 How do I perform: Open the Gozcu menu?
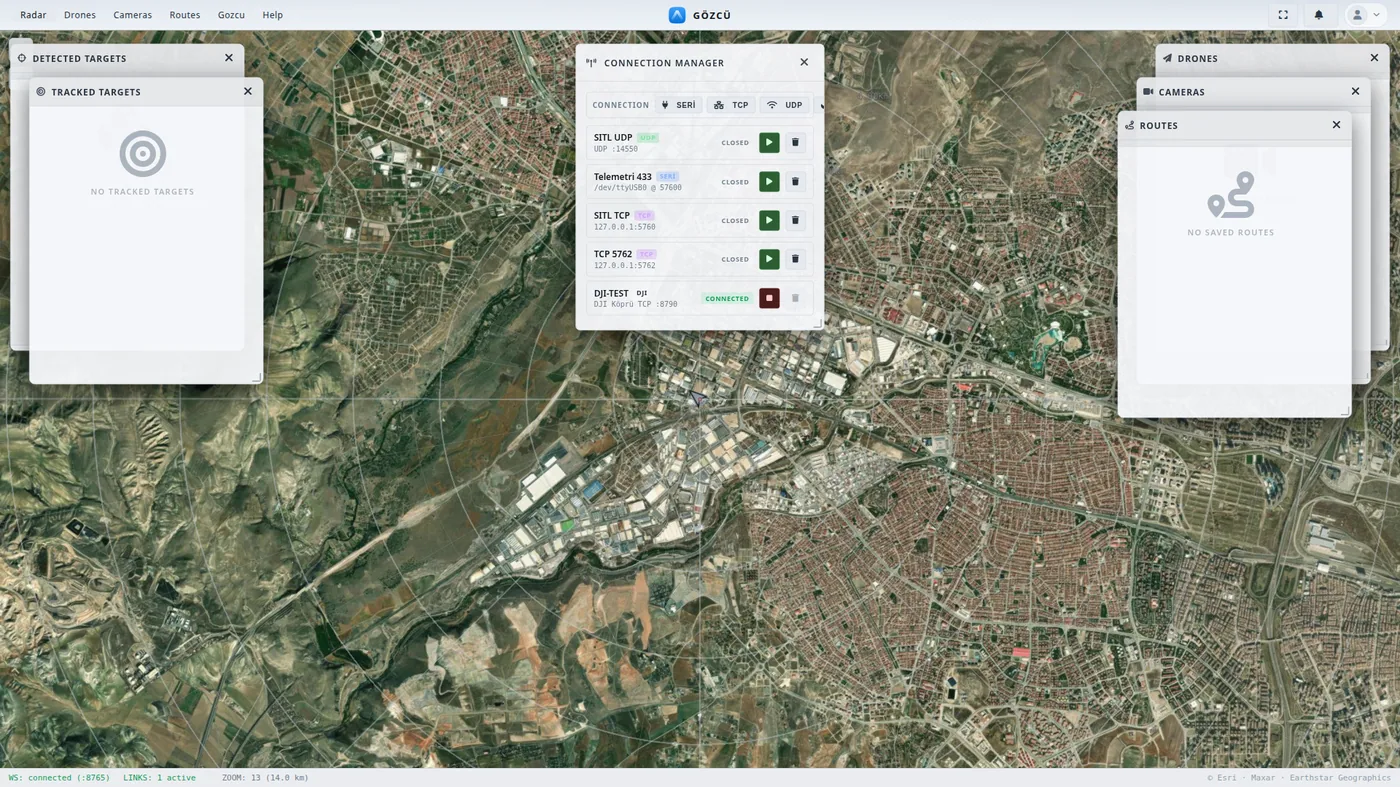click(231, 15)
